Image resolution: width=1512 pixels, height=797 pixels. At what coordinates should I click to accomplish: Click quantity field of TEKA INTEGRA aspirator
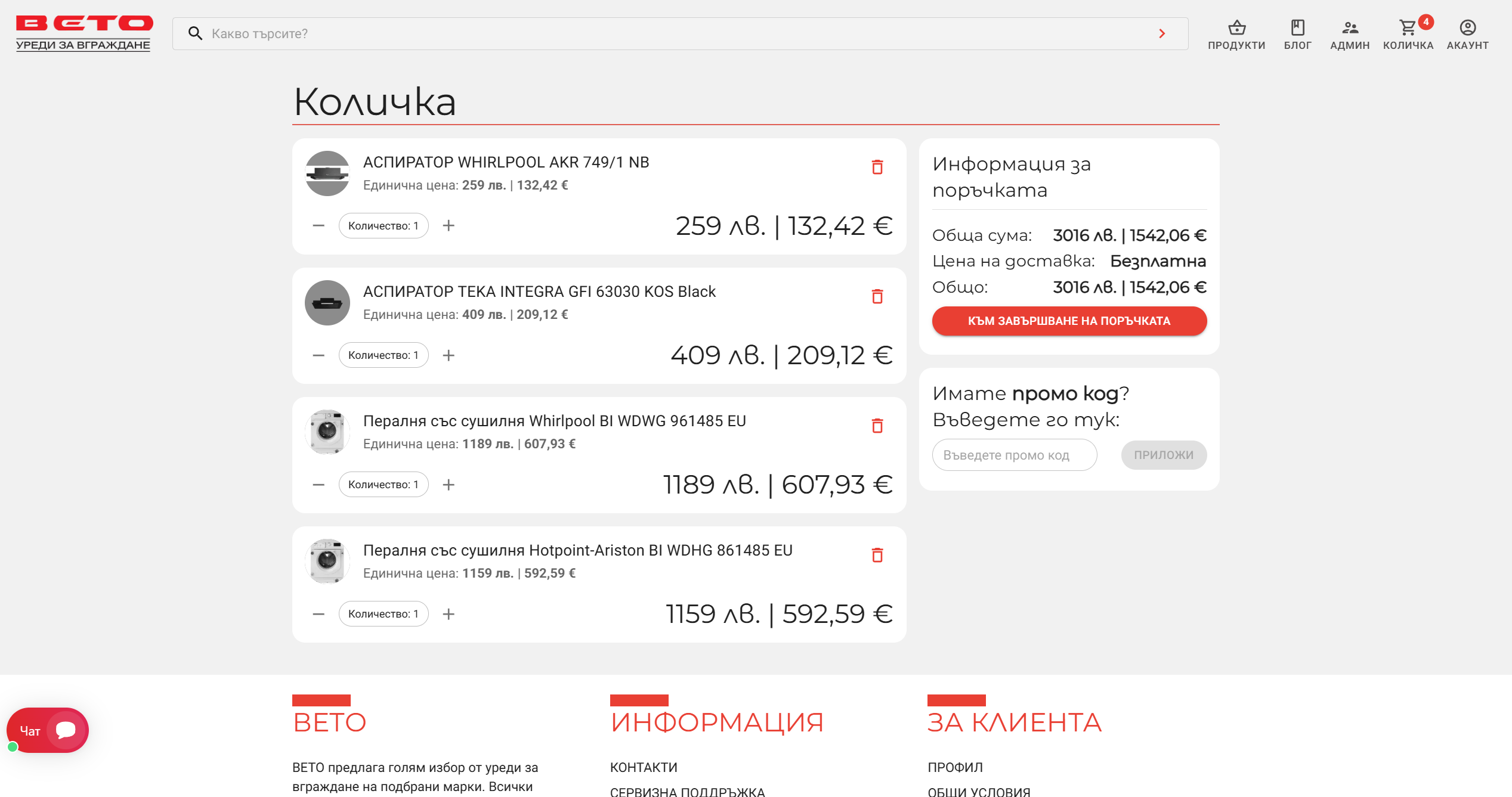[x=384, y=355]
